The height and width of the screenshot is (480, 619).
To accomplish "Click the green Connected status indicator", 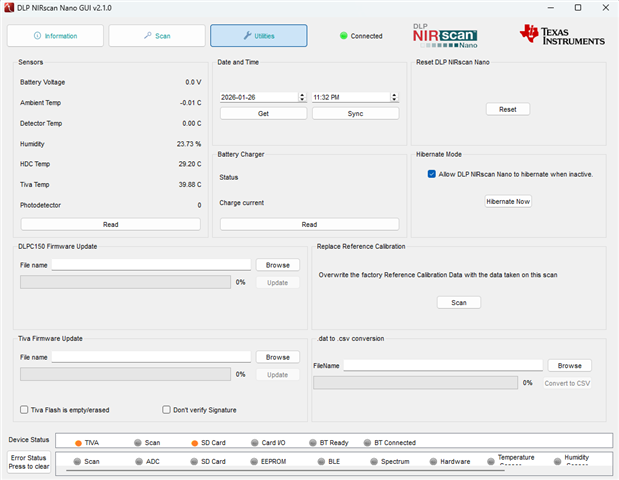I will pos(343,36).
